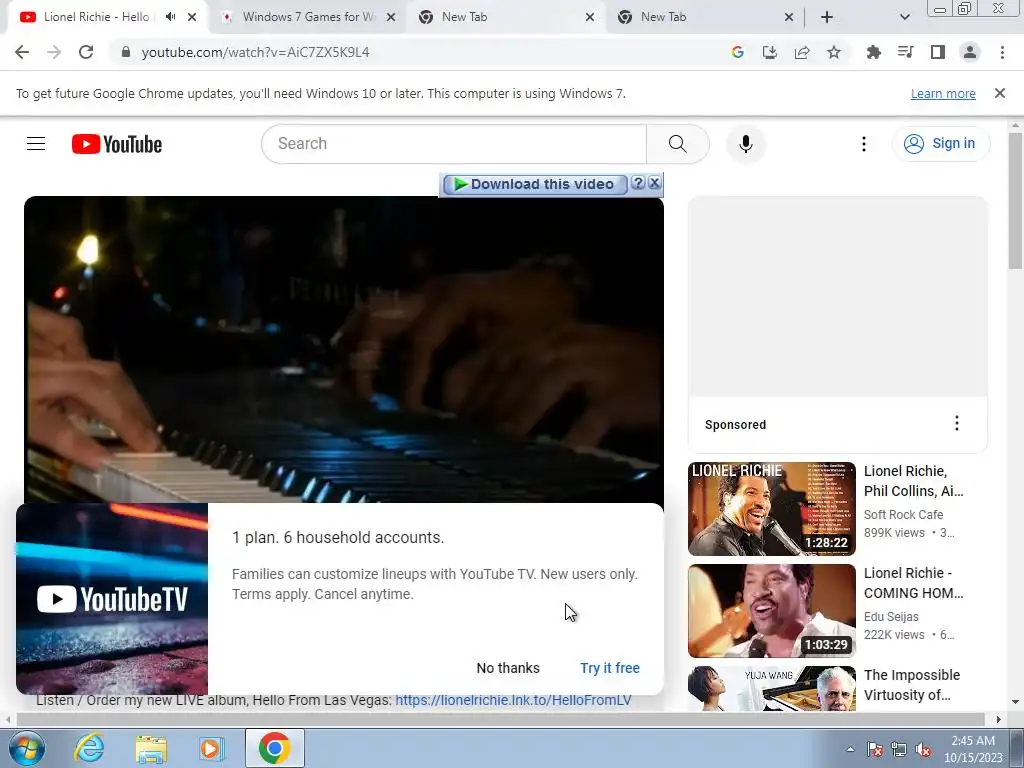Screen dimensions: 1024x768
Task: Click Learn more about Chrome updates
Action: [x=943, y=94]
